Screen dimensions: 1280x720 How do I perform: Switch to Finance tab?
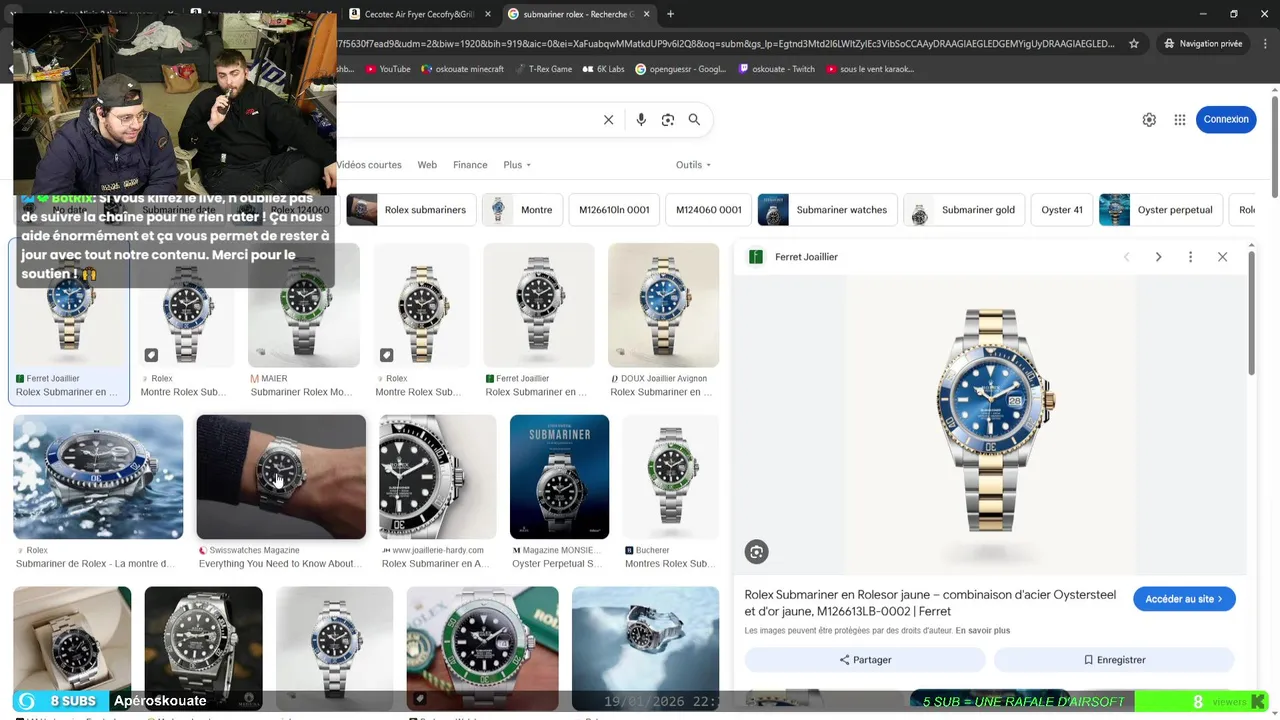click(470, 165)
